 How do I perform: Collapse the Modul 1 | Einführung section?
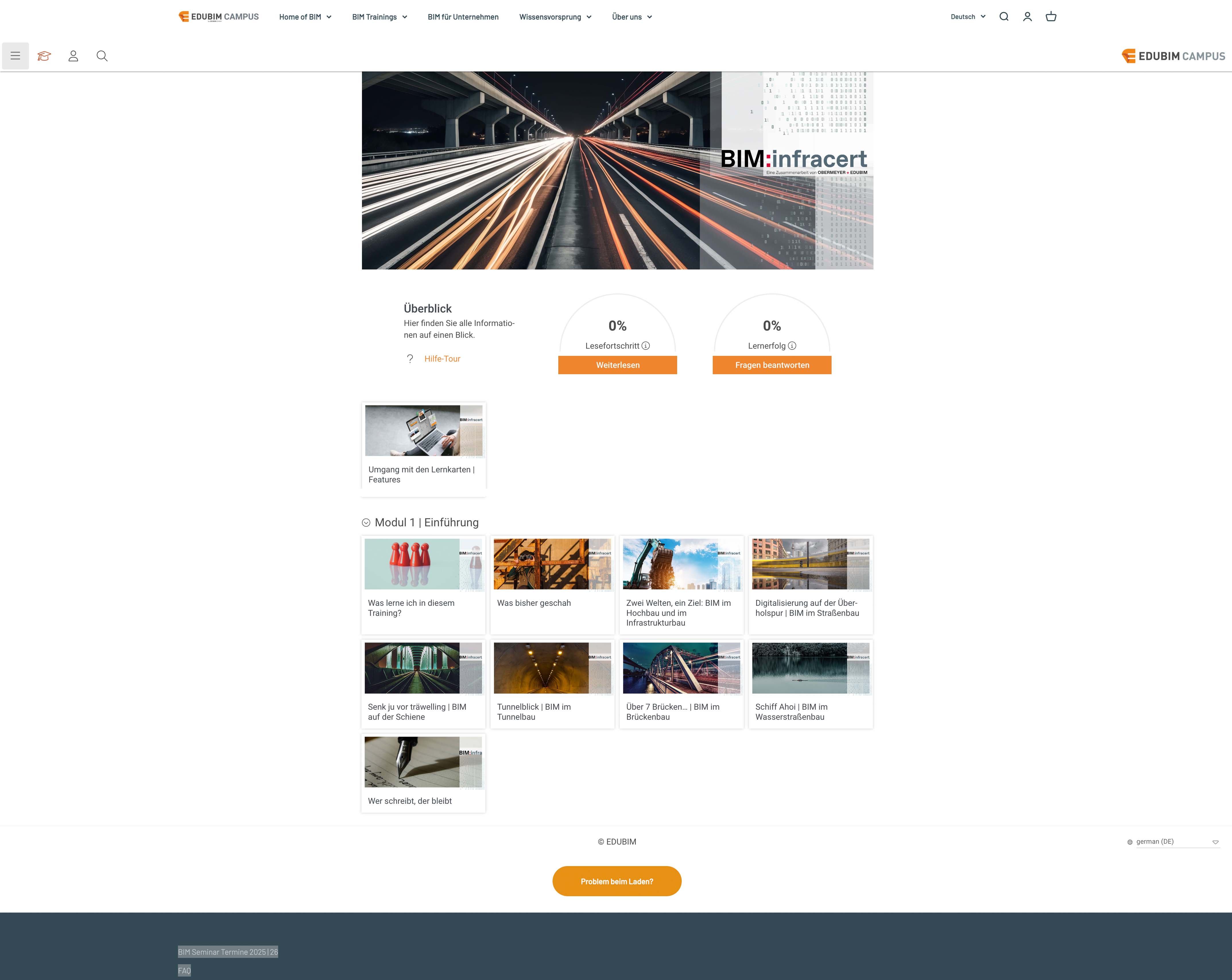(x=366, y=522)
